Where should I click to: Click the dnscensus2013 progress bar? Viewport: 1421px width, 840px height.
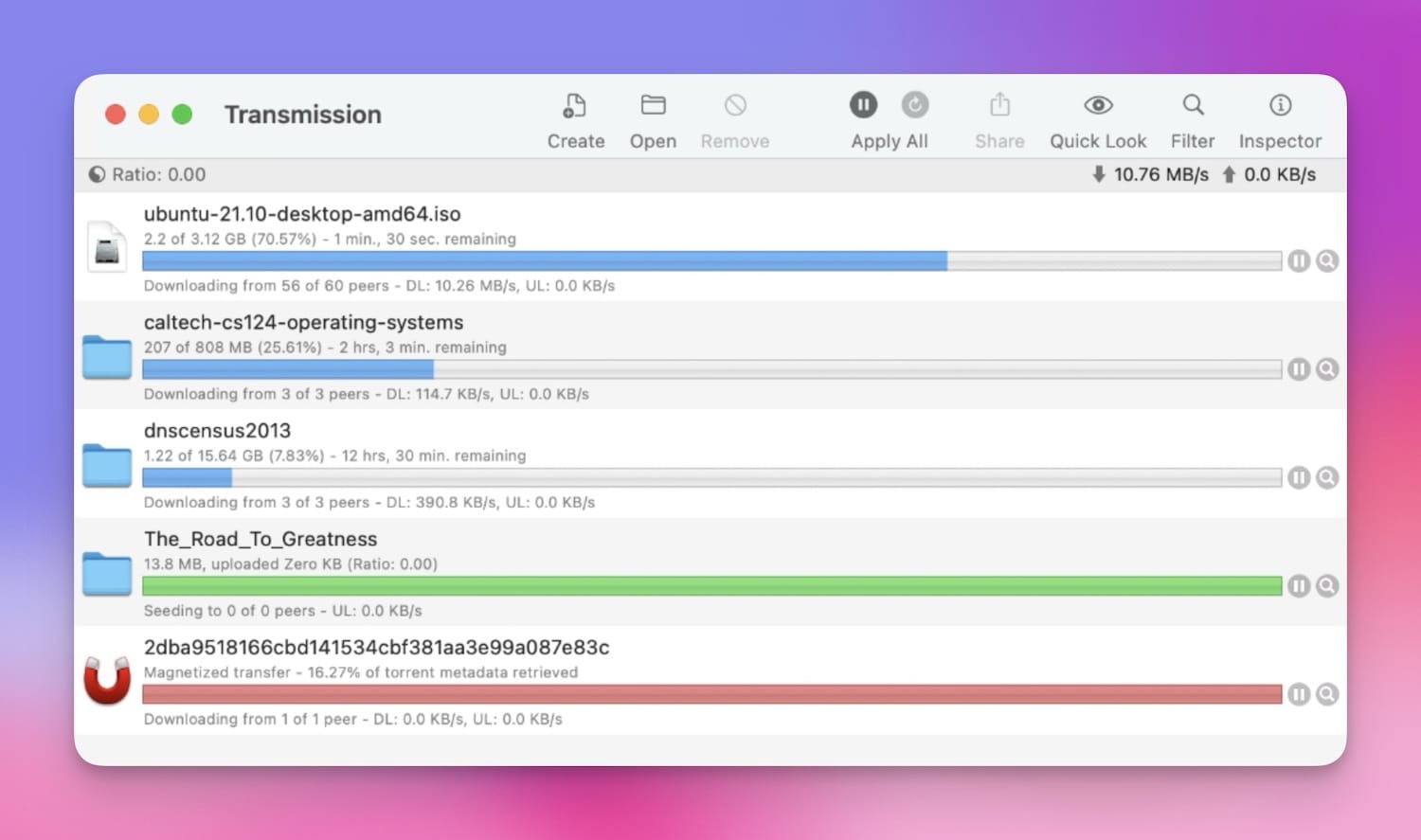pos(711,477)
